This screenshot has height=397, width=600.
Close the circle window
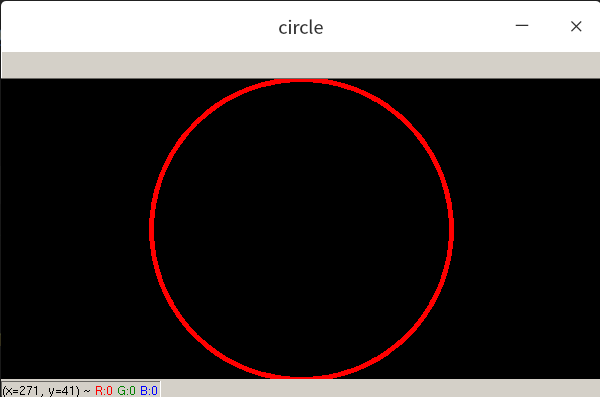[x=576, y=26]
